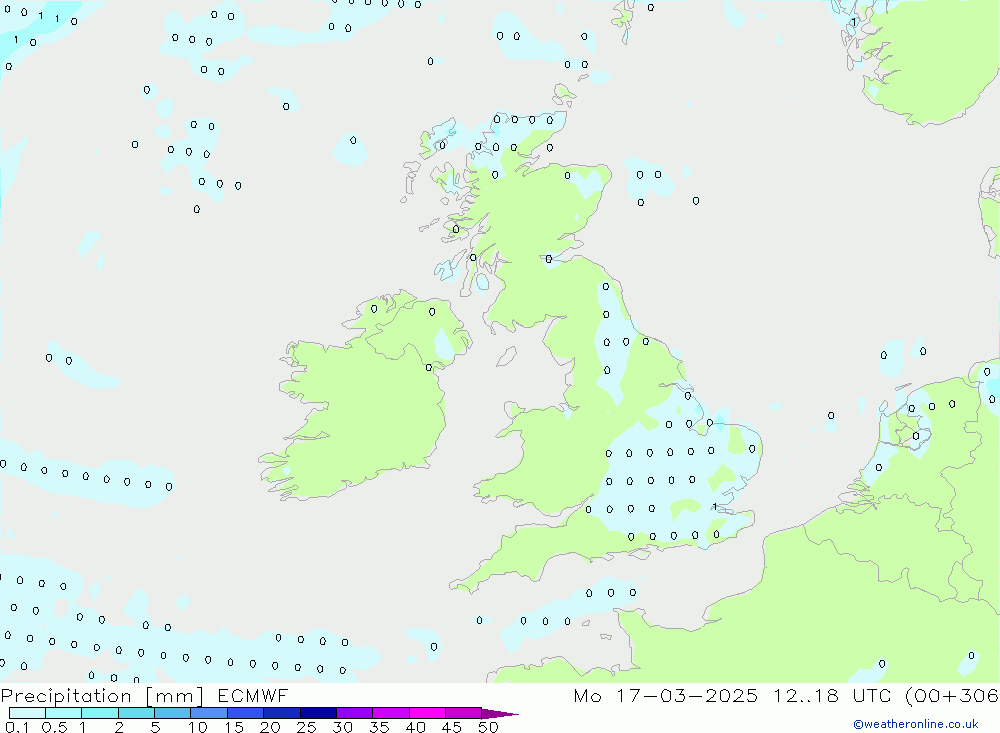This screenshot has width=1000, height=733.
Task: Click the legend label '0.1'
Action: 17,727
